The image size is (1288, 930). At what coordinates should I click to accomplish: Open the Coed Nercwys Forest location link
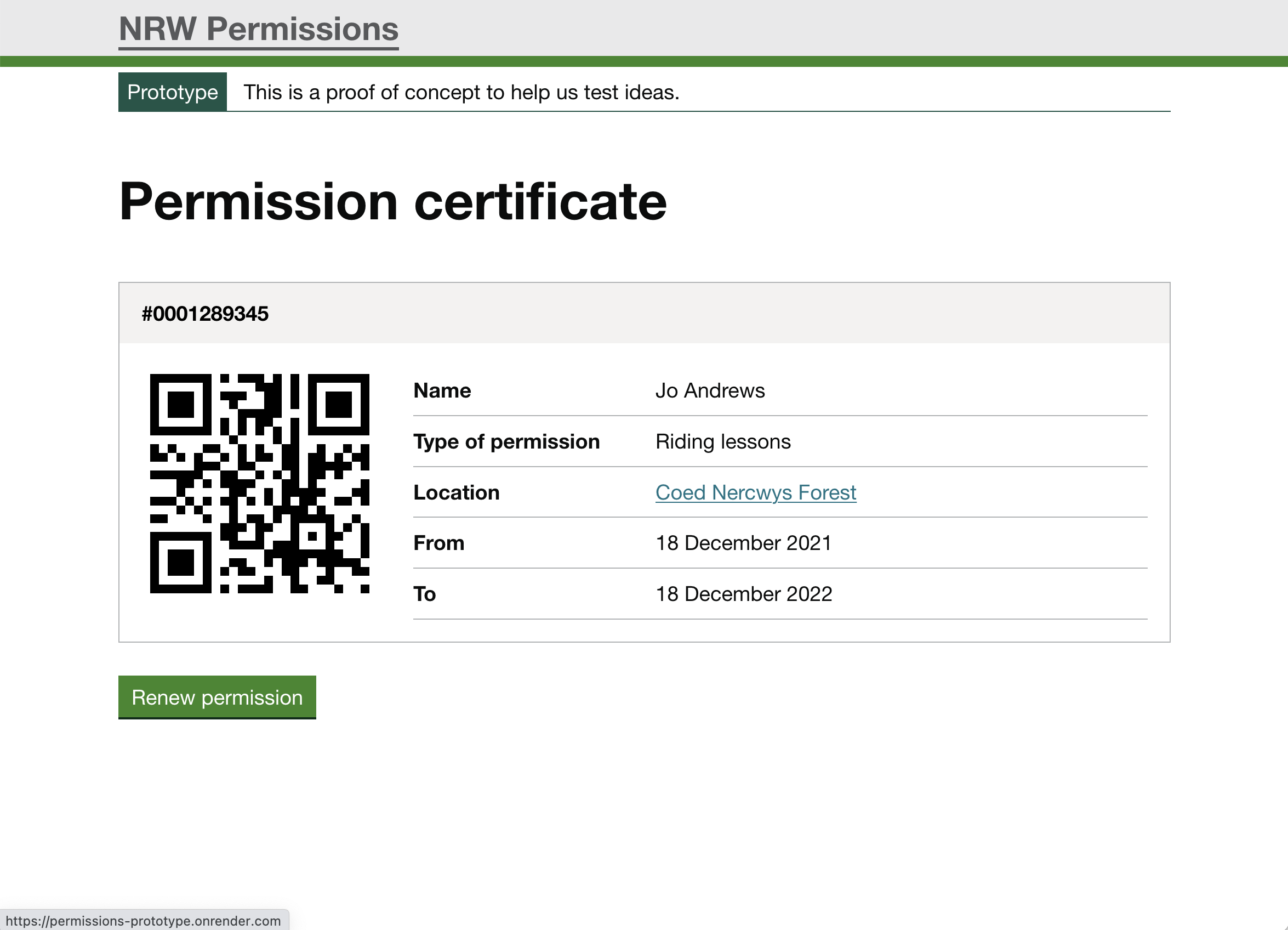[x=755, y=492]
